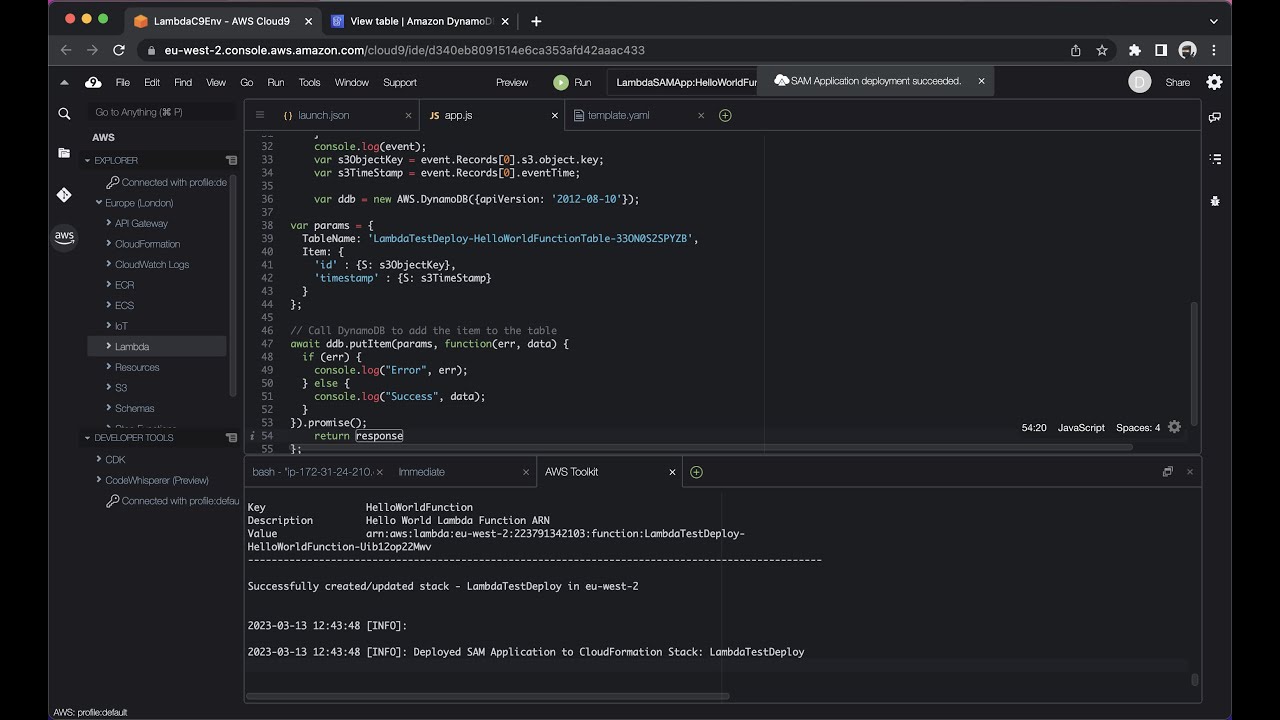The image size is (1280, 720).
Task: Open the EXPLORER section options menu
Action: (x=231, y=160)
